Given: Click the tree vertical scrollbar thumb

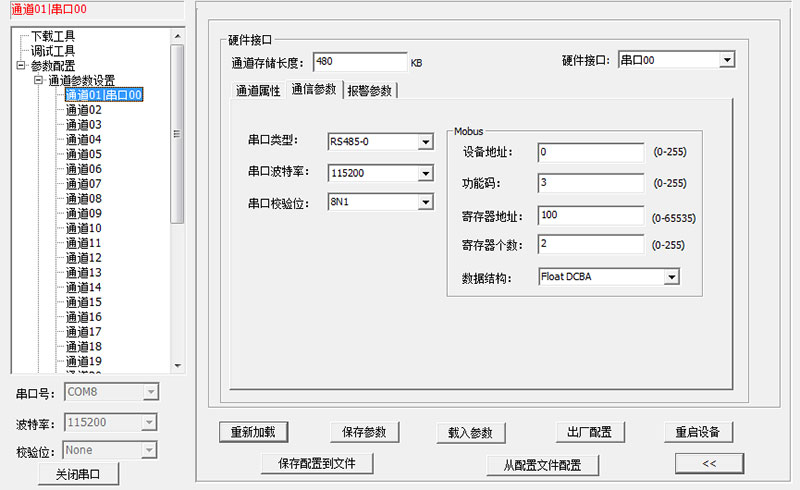Looking at the screenshot, I should pyautogui.click(x=177, y=134).
